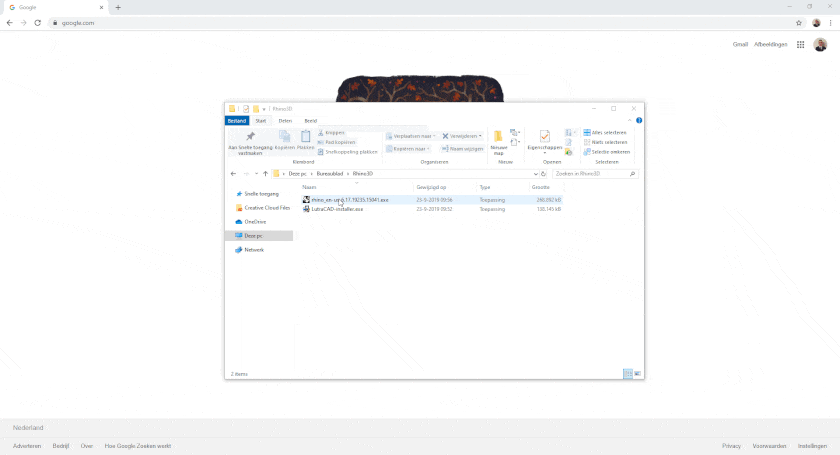
Task: Click the Kopiëren ribbon icon
Action: pos(284,140)
